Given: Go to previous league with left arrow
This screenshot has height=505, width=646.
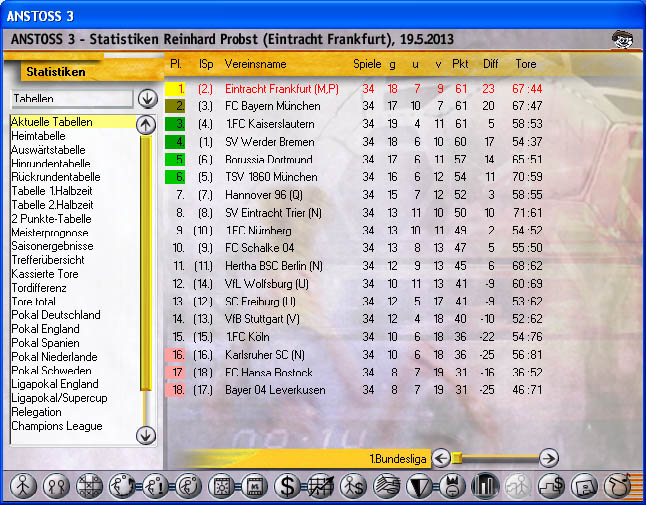Looking at the screenshot, I should click(441, 458).
